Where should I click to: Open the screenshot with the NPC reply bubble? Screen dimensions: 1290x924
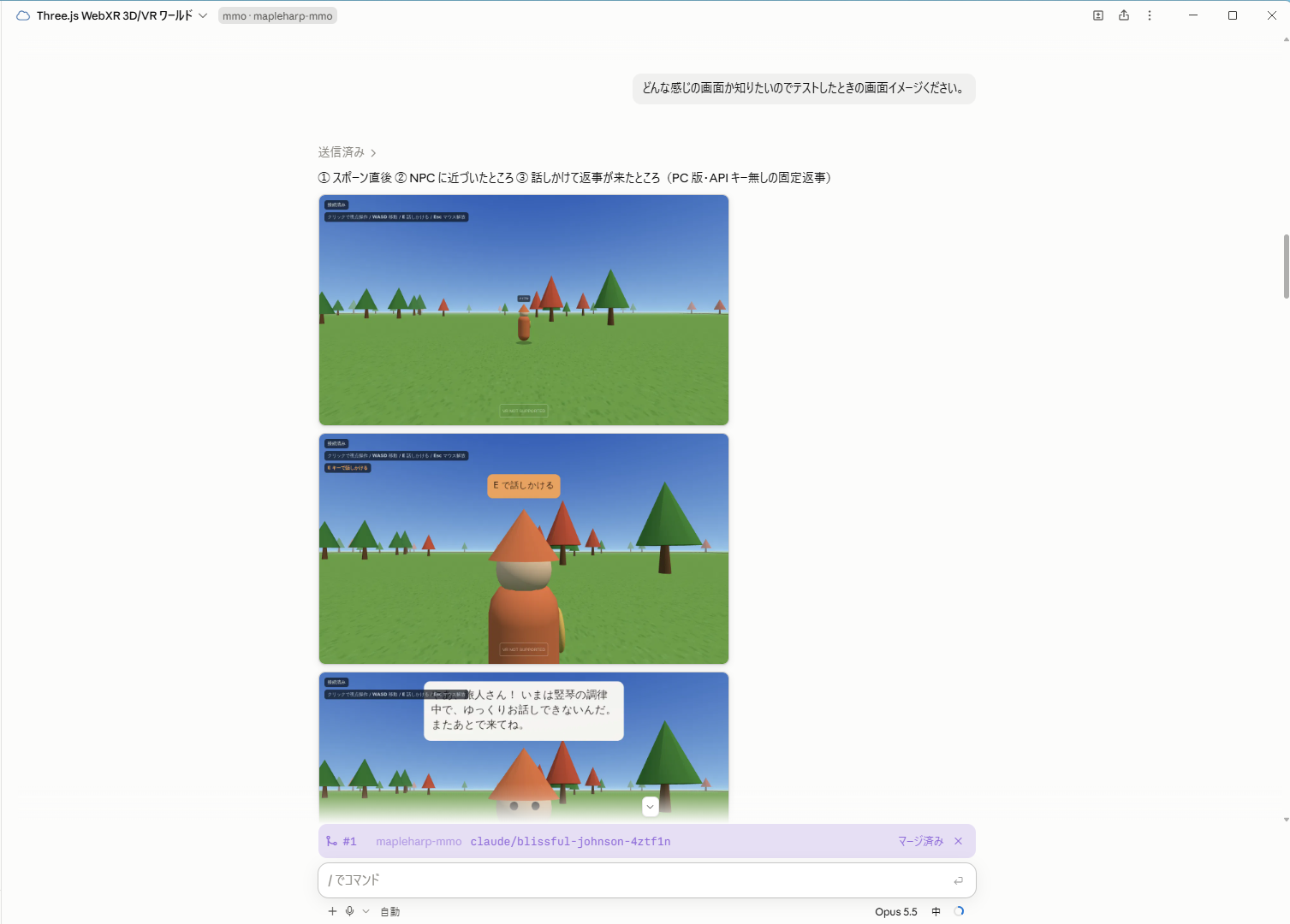click(524, 746)
